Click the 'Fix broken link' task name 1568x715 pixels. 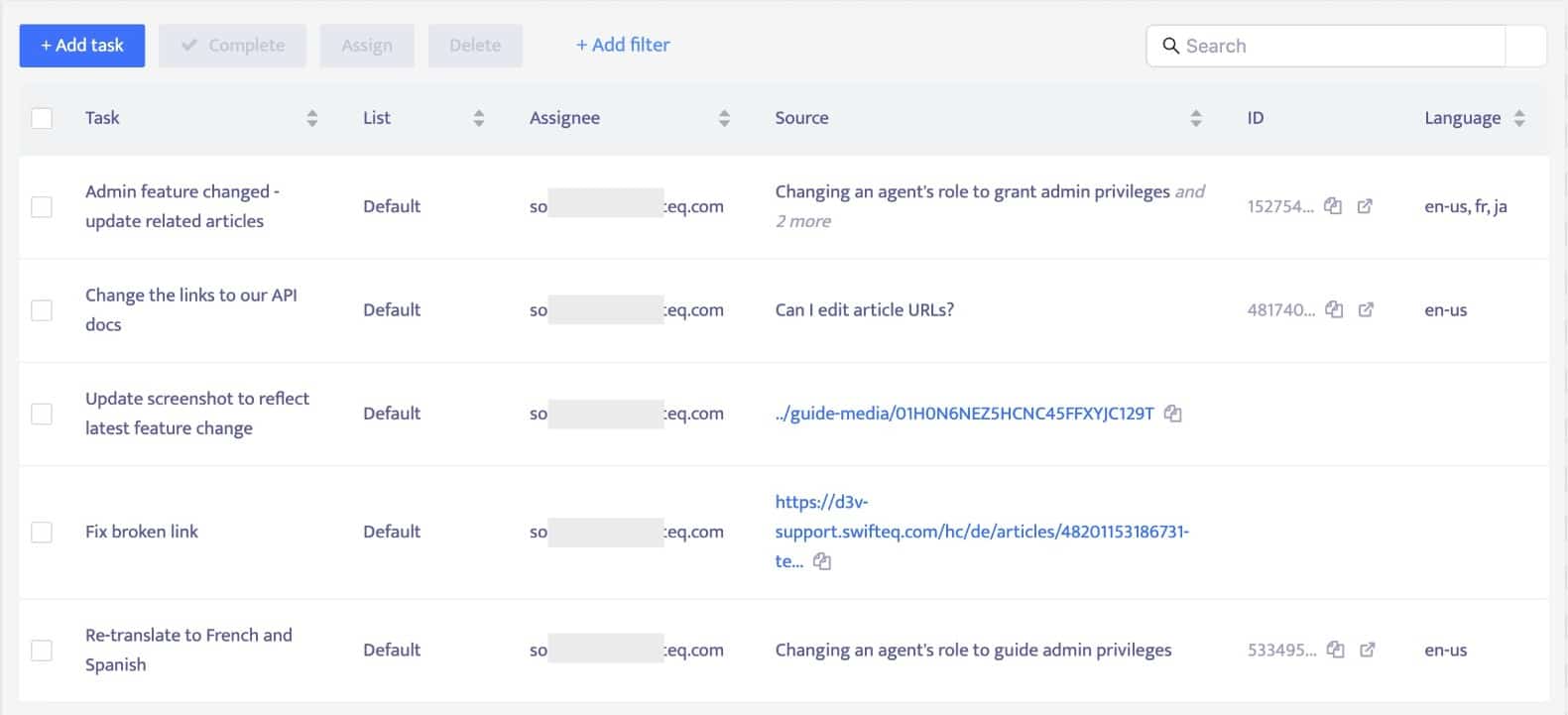click(x=142, y=532)
